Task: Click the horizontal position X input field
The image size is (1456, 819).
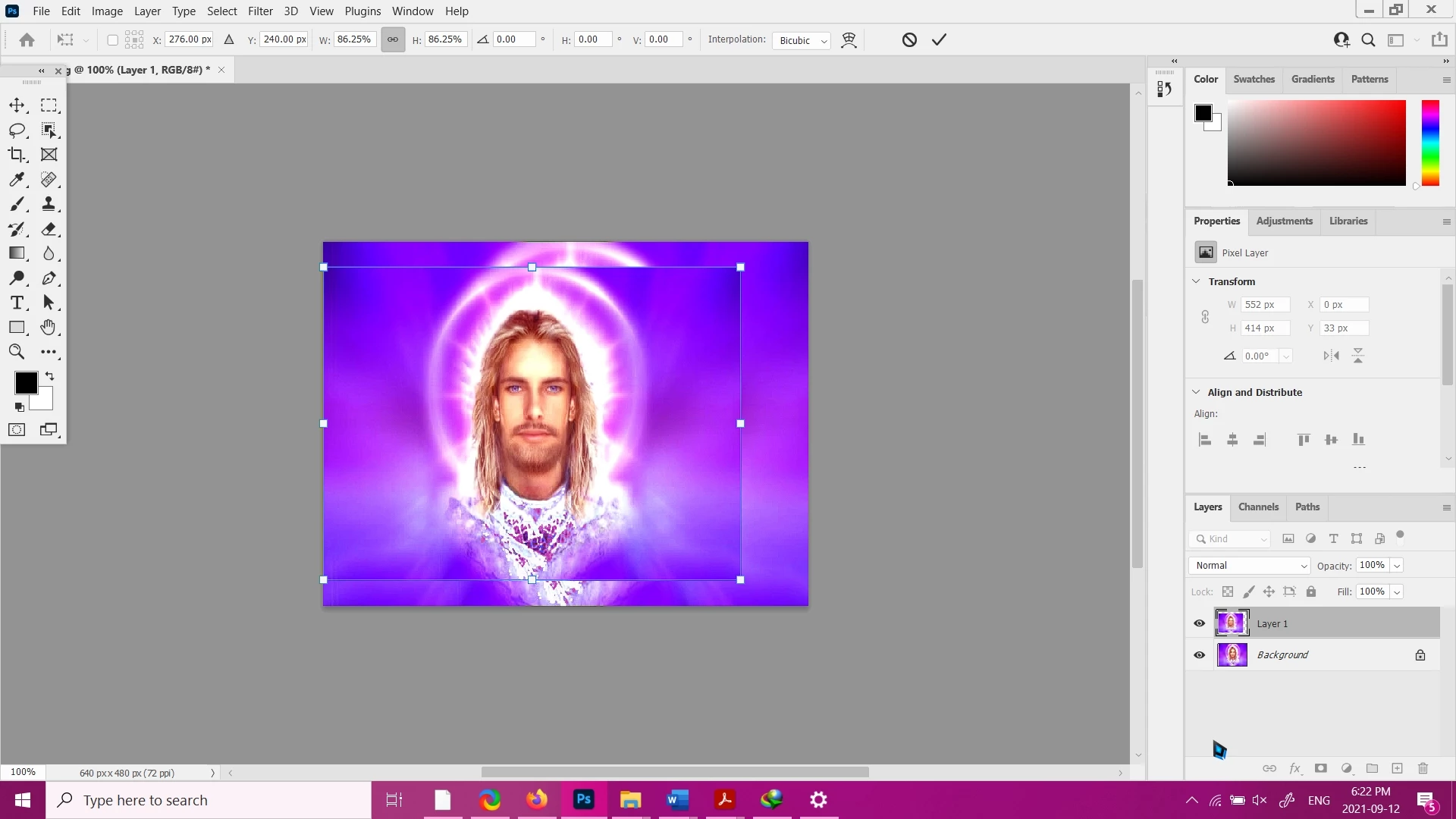Action: (190, 39)
